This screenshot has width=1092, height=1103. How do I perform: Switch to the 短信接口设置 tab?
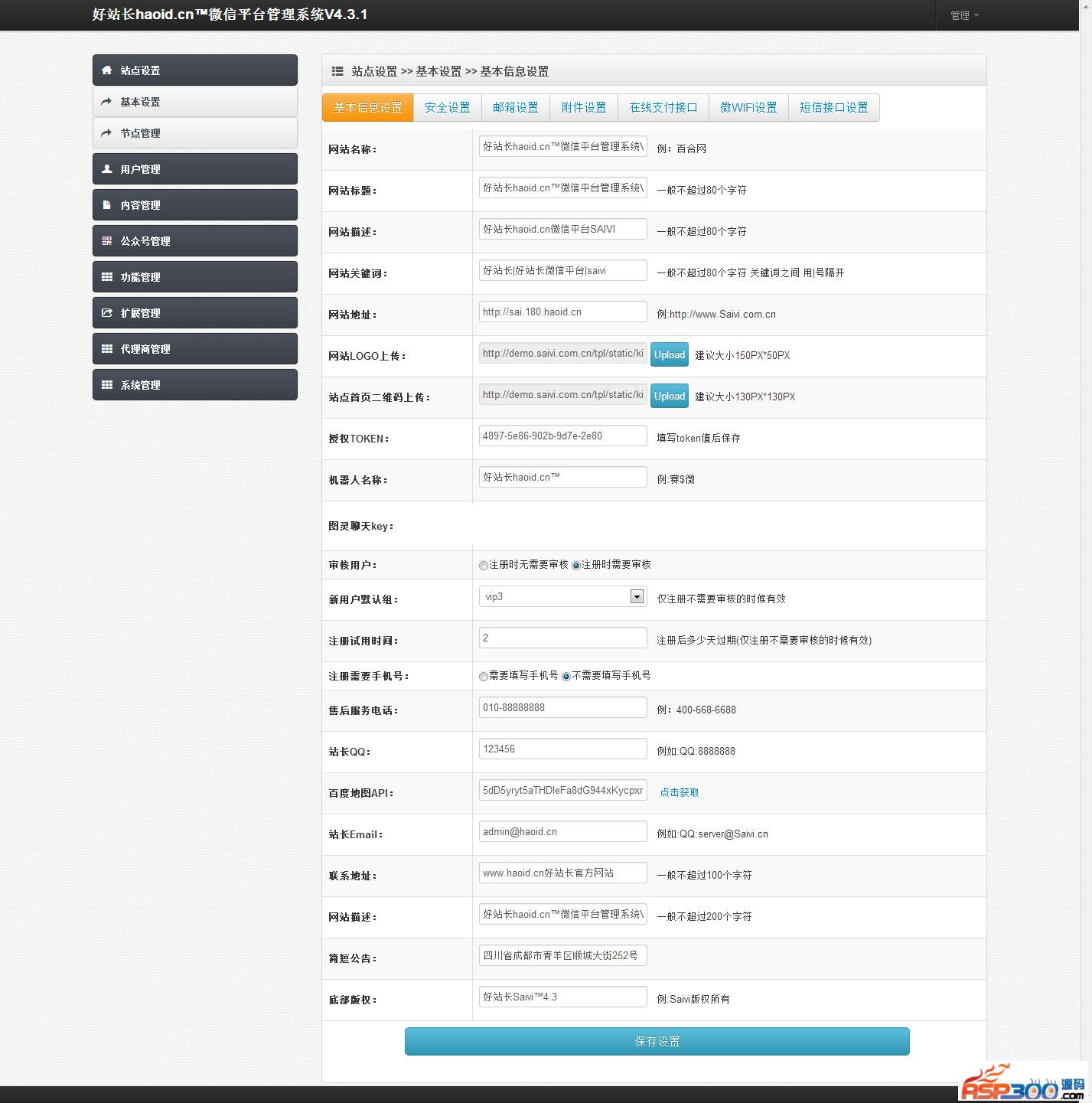coord(834,108)
